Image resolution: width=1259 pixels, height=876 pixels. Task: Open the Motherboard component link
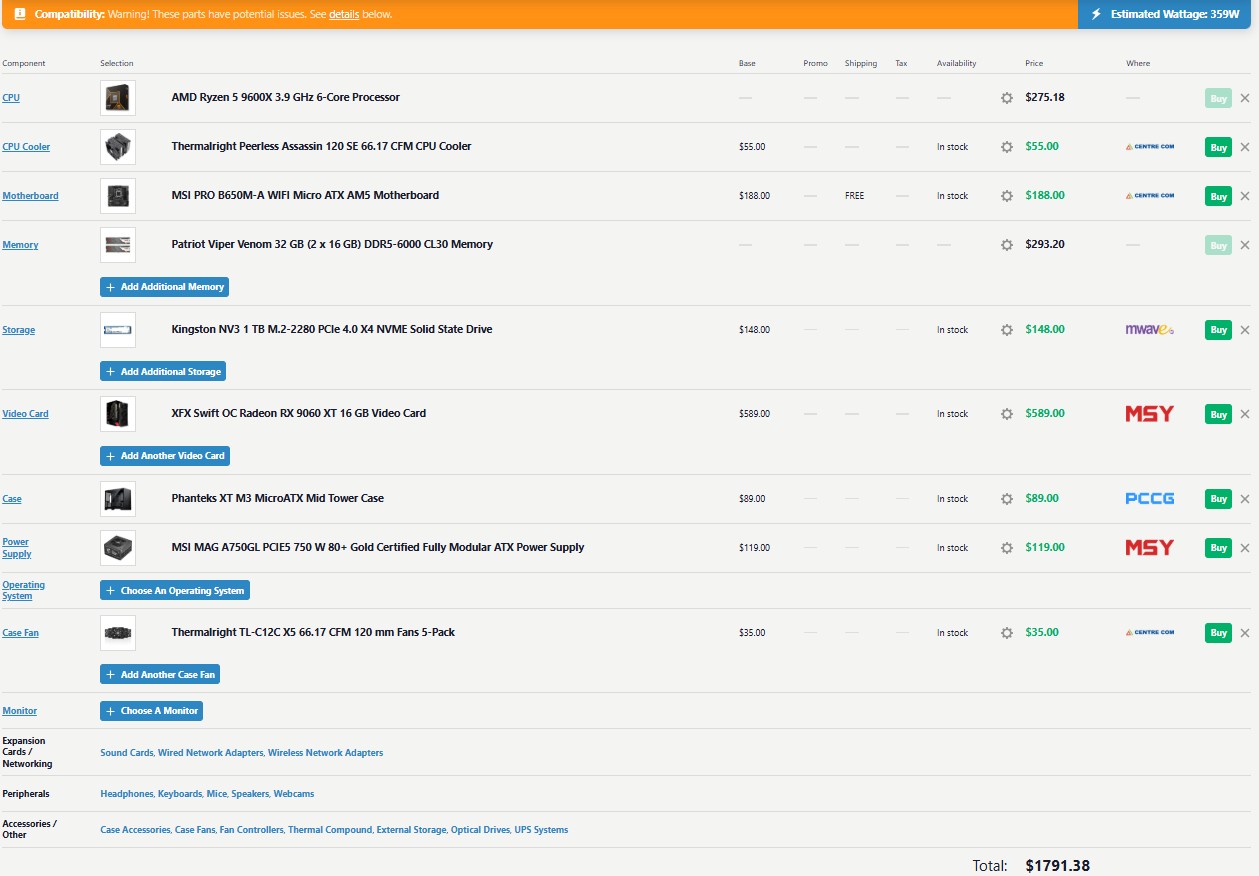30,196
